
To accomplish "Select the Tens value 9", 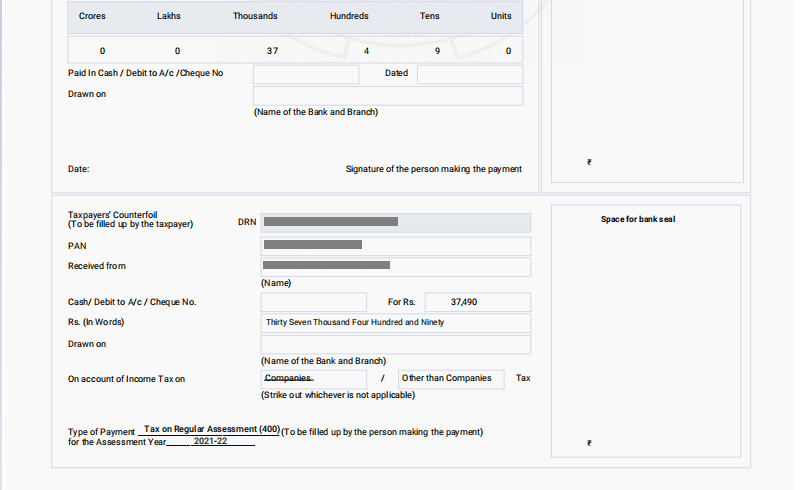I will pyautogui.click(x=436, y=50).
